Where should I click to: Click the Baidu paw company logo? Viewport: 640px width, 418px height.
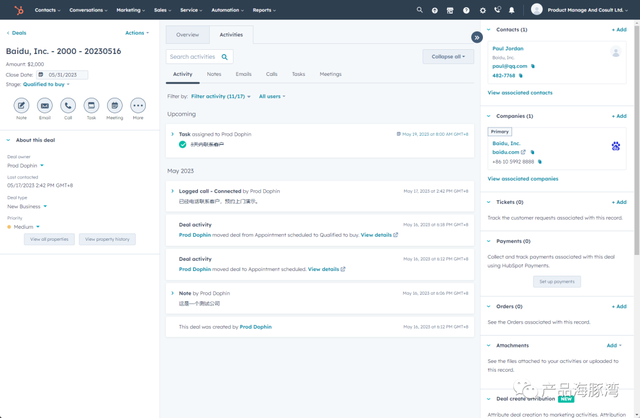[x=616, y=146]
